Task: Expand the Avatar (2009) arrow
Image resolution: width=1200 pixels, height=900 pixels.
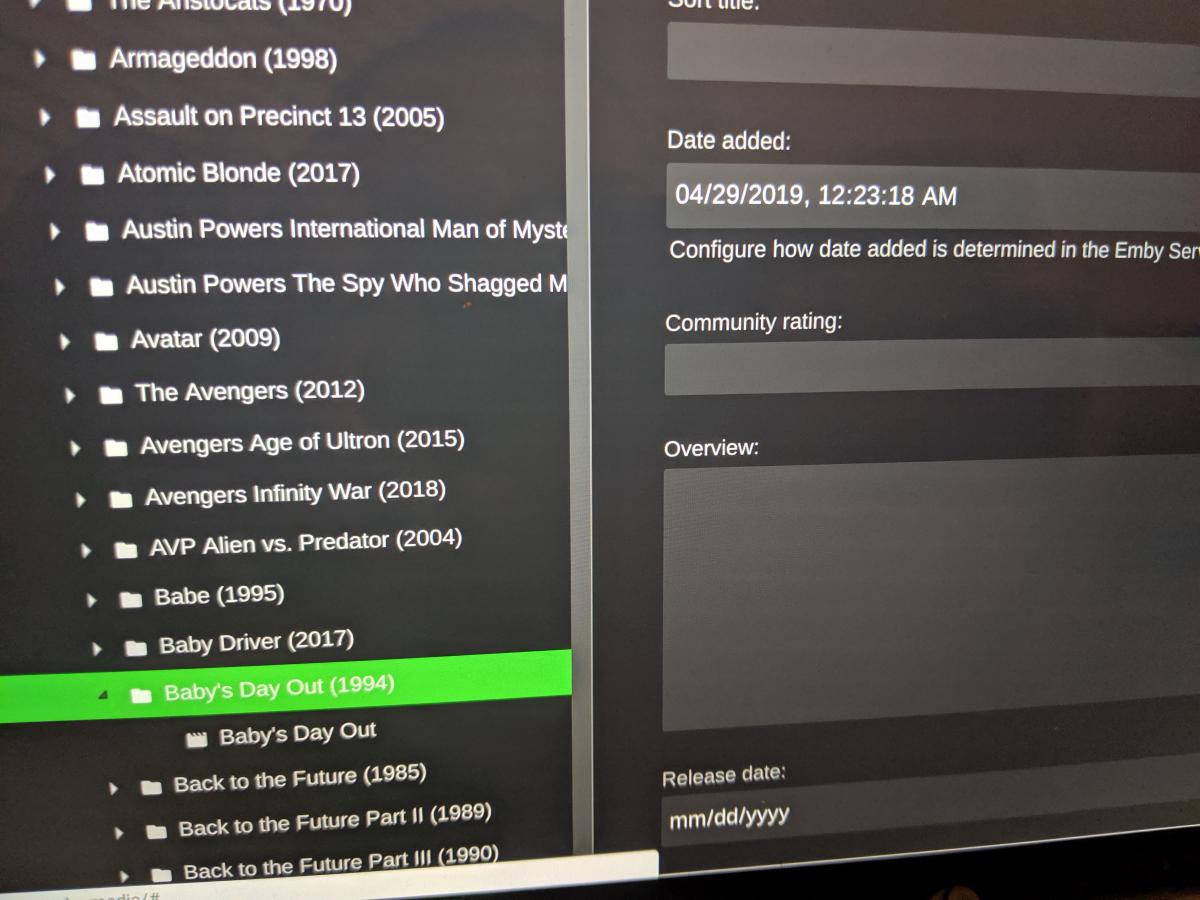Action: (66, 342)
